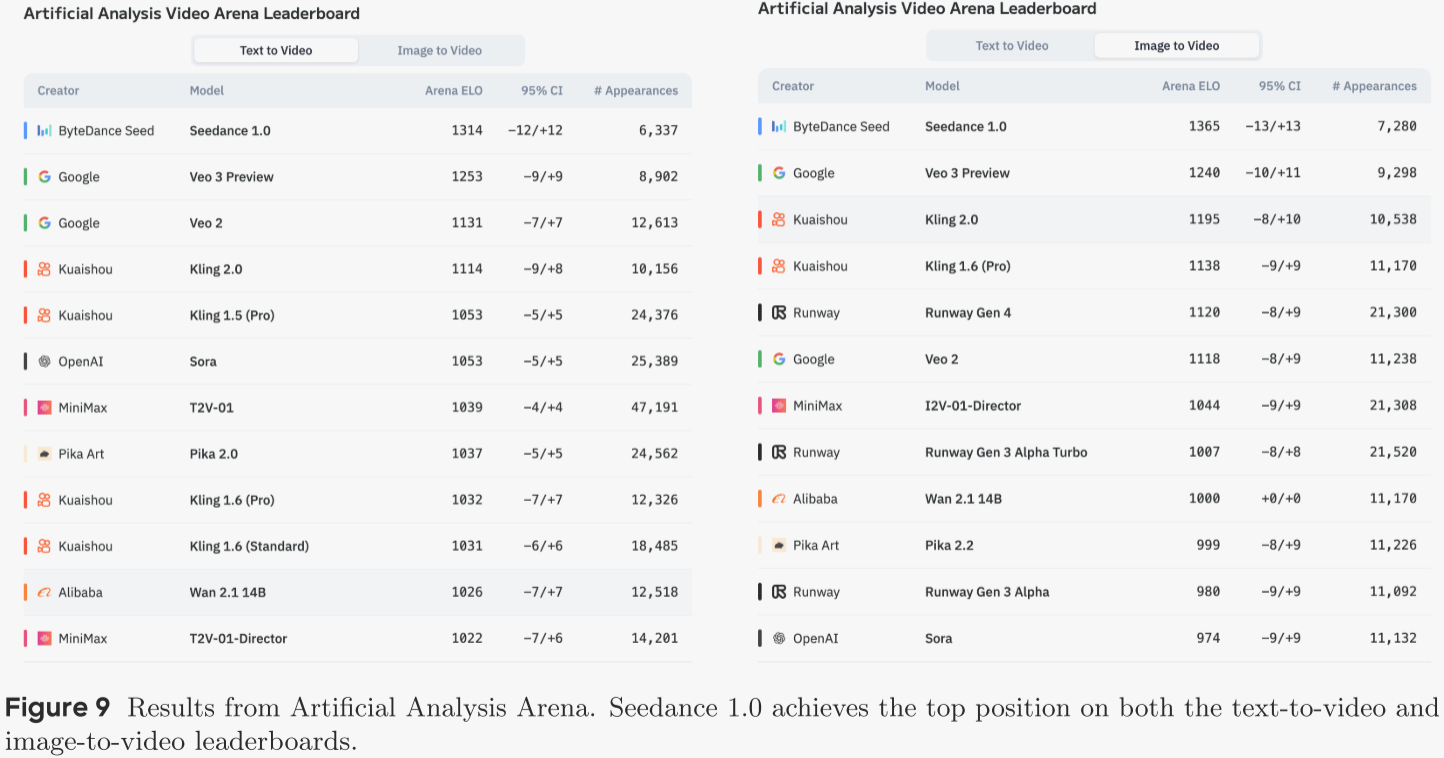This screenshot has height=758, width=1444.
Task: Switch to Text to Video tab above Seedance 1365
Action: pyautogui.click(x=1012, y=45)
